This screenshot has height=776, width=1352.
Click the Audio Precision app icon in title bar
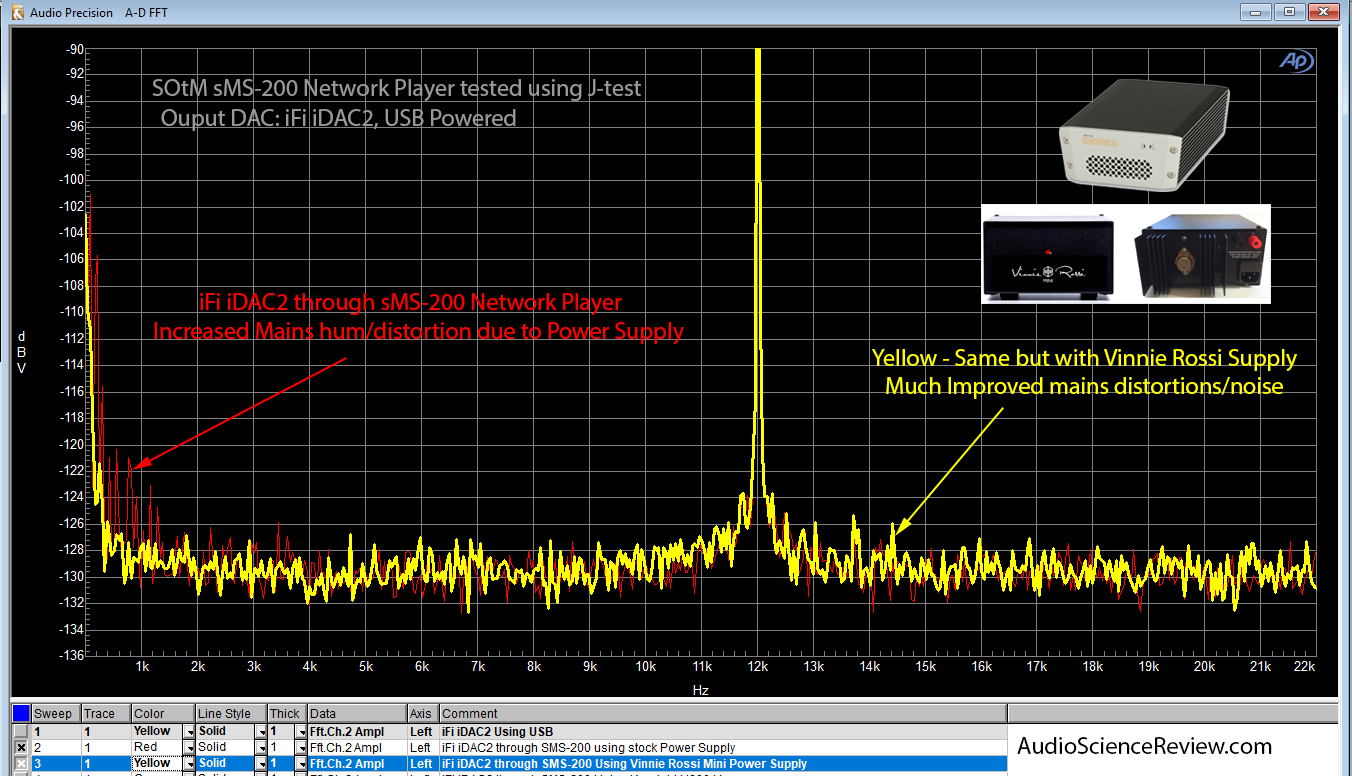pos(17,12)
